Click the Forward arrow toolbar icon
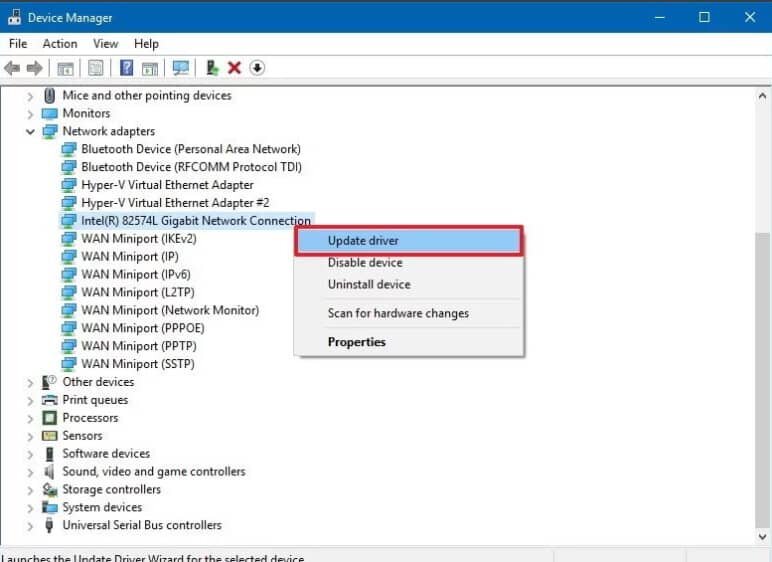 tap(34, 68)
